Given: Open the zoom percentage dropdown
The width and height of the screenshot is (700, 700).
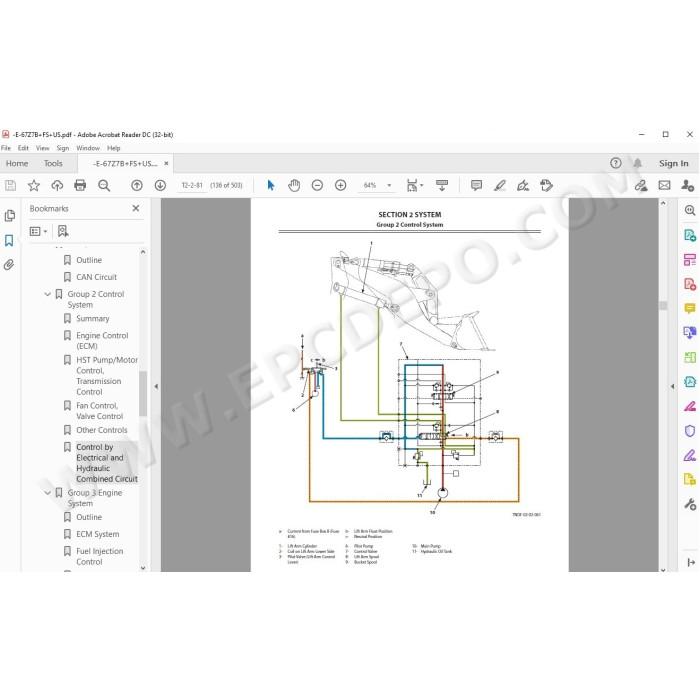Looking at the screenshot, I should (x=389, y=185).
